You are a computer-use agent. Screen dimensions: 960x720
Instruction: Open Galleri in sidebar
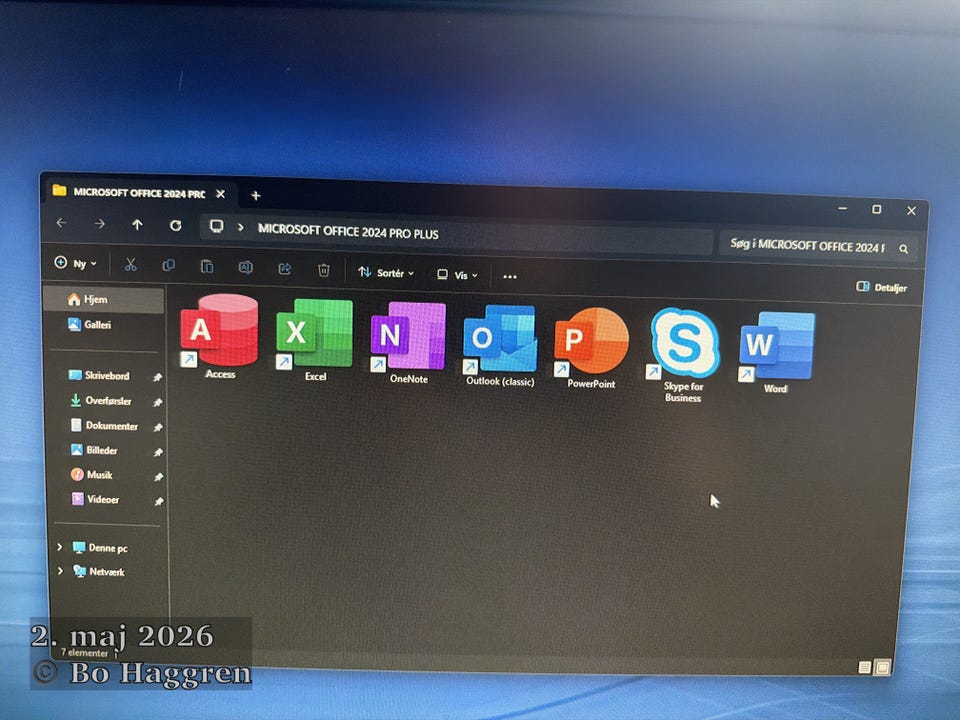(x=89, y=324)
